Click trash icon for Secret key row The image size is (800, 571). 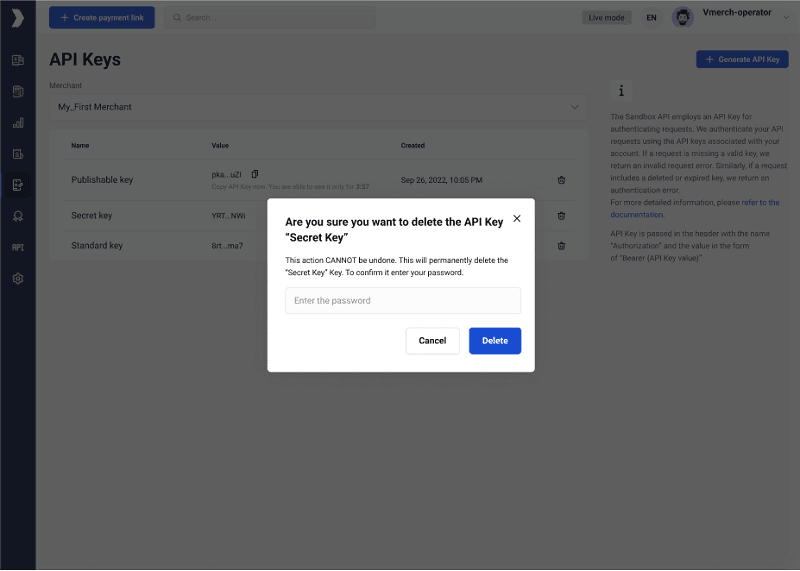coord(561,216)
